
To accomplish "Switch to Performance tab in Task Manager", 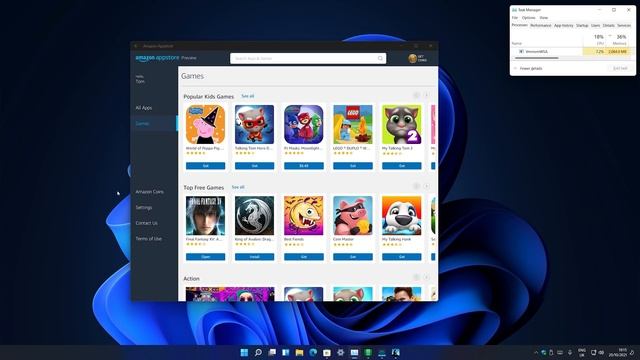I will click(541, 26).
